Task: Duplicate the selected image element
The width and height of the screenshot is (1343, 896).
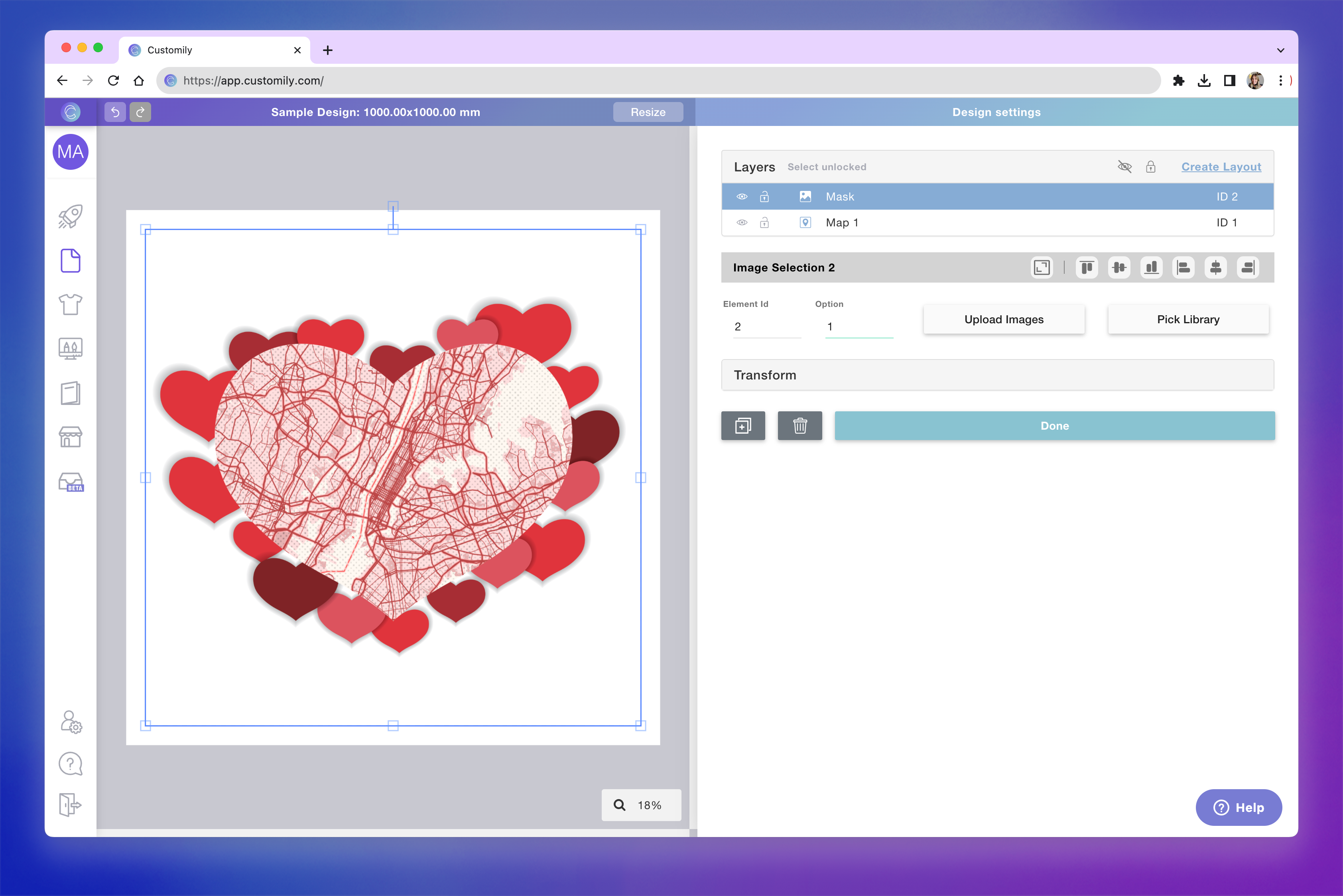Action: click(x=743, y=426)
